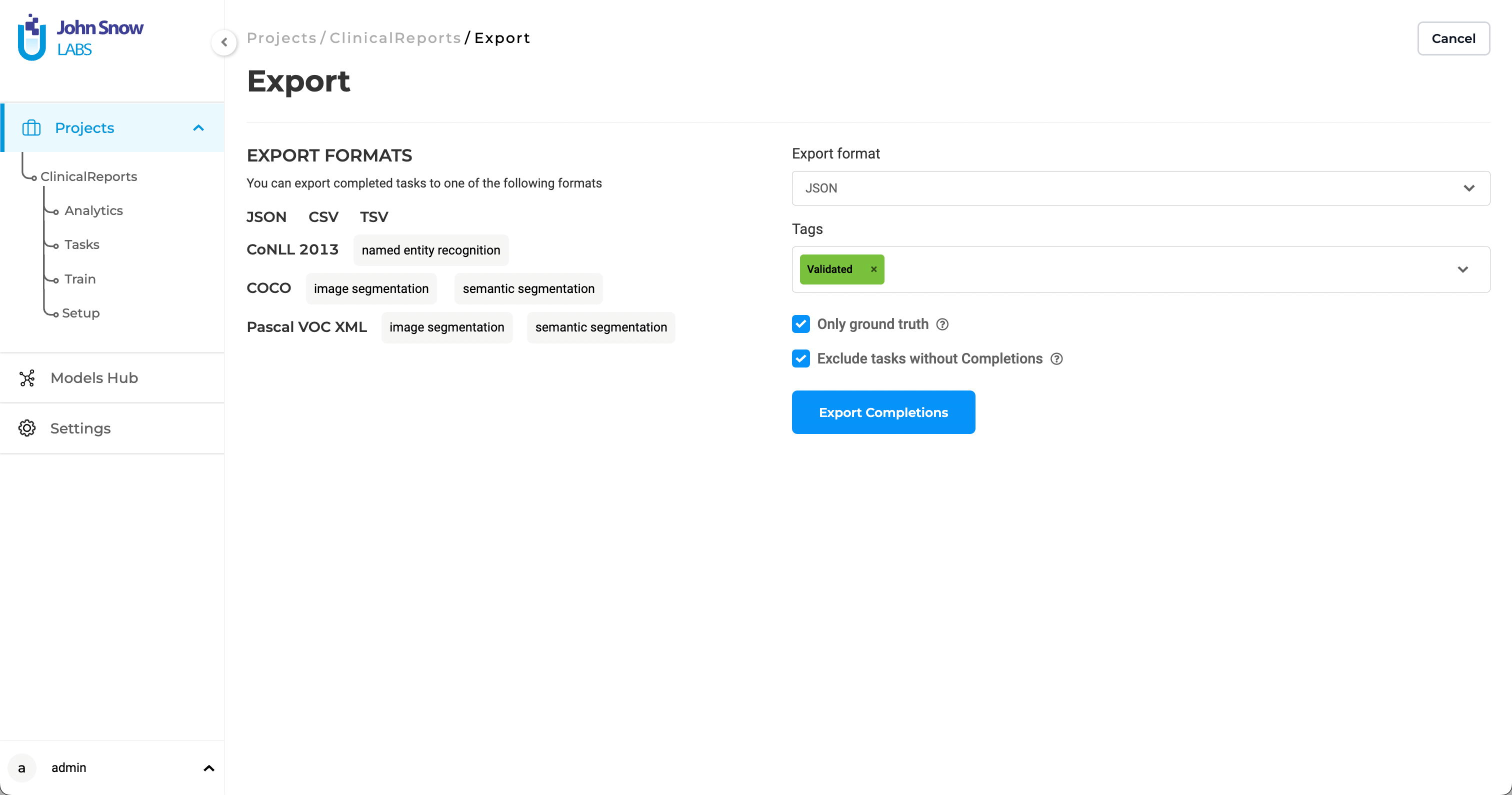The width and height of the screenshot is (1512, 795).
Task: Click the named entity recognition badge
Action: [431, 250]
